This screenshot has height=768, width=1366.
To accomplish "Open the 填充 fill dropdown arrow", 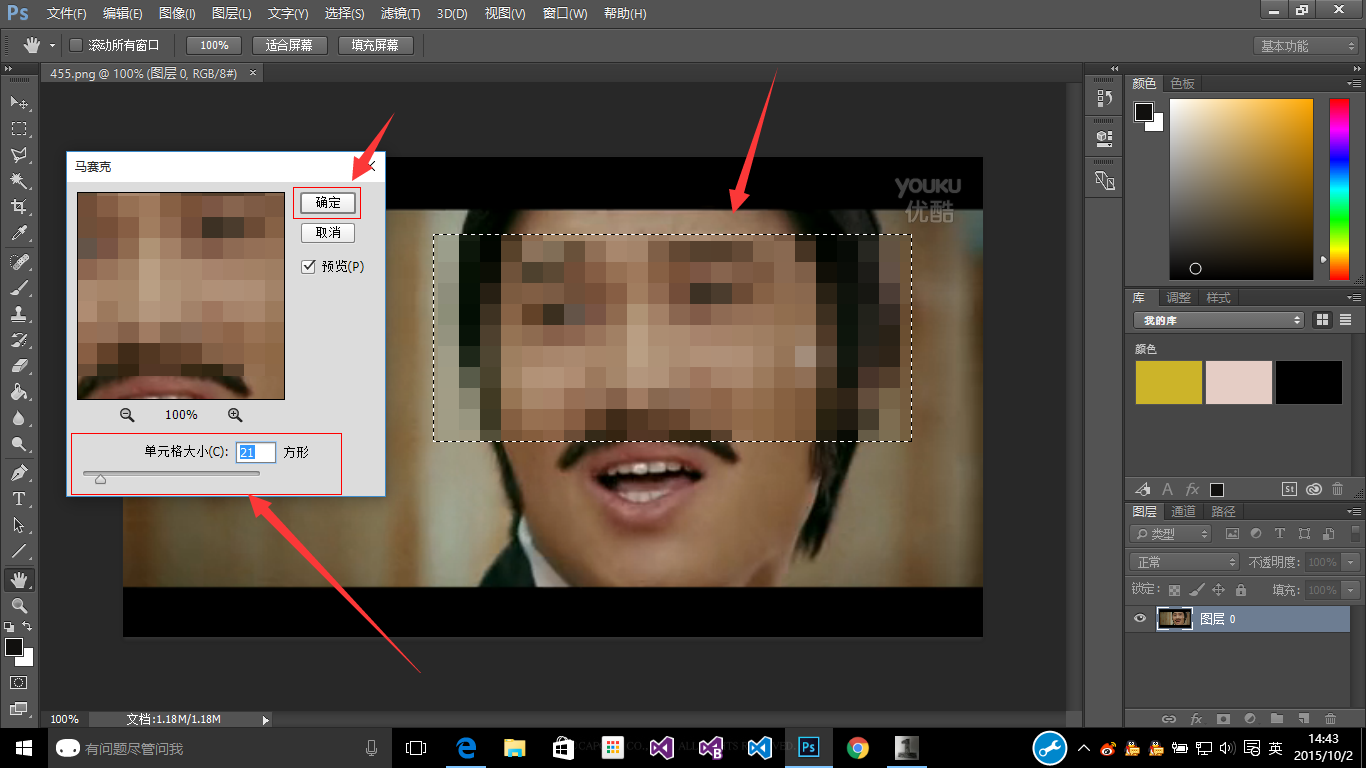I will (1351, 590).
